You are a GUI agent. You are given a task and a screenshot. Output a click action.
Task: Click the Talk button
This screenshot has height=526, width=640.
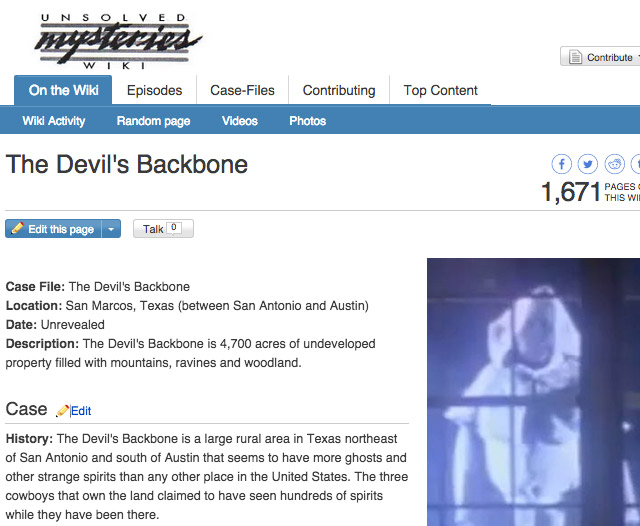[x=163, y=229]
